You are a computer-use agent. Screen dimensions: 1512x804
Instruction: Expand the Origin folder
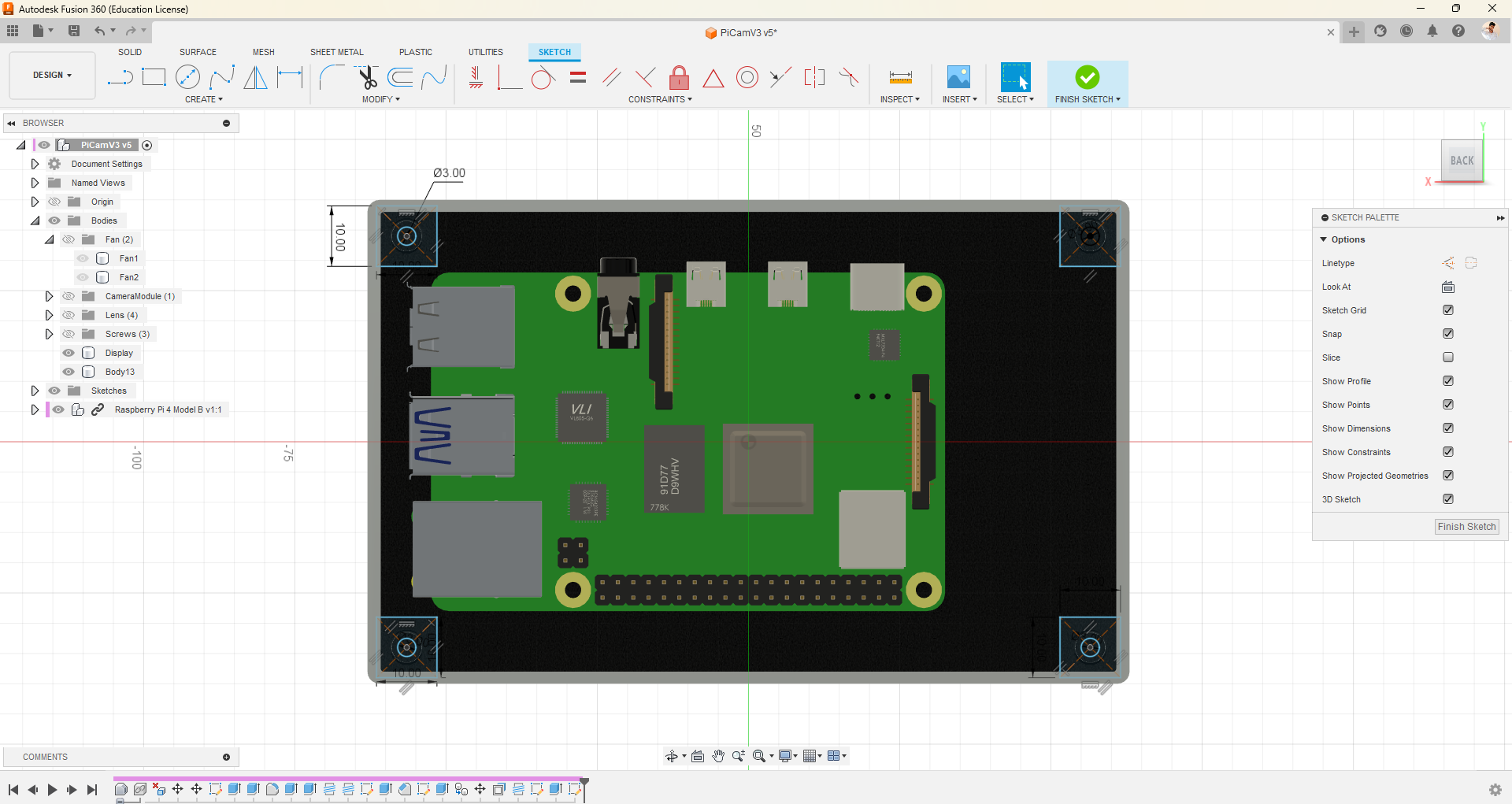pos(35,202)
